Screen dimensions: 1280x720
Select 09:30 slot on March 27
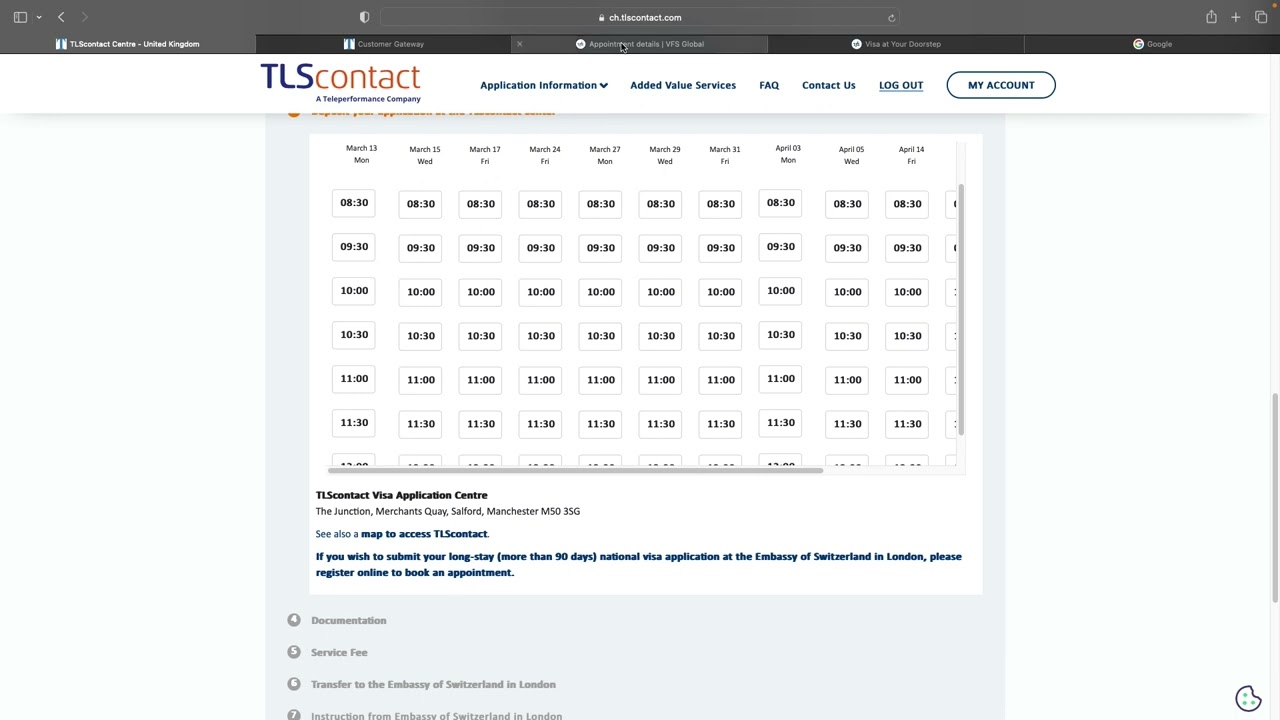[x=601, y=248]
